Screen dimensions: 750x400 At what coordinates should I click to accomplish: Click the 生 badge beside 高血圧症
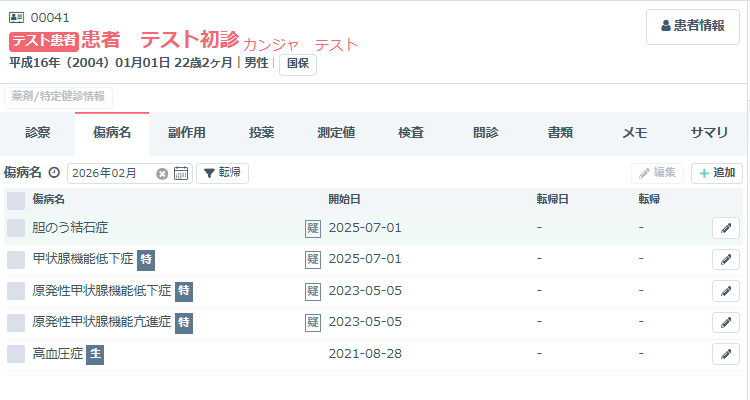[95, 354]
